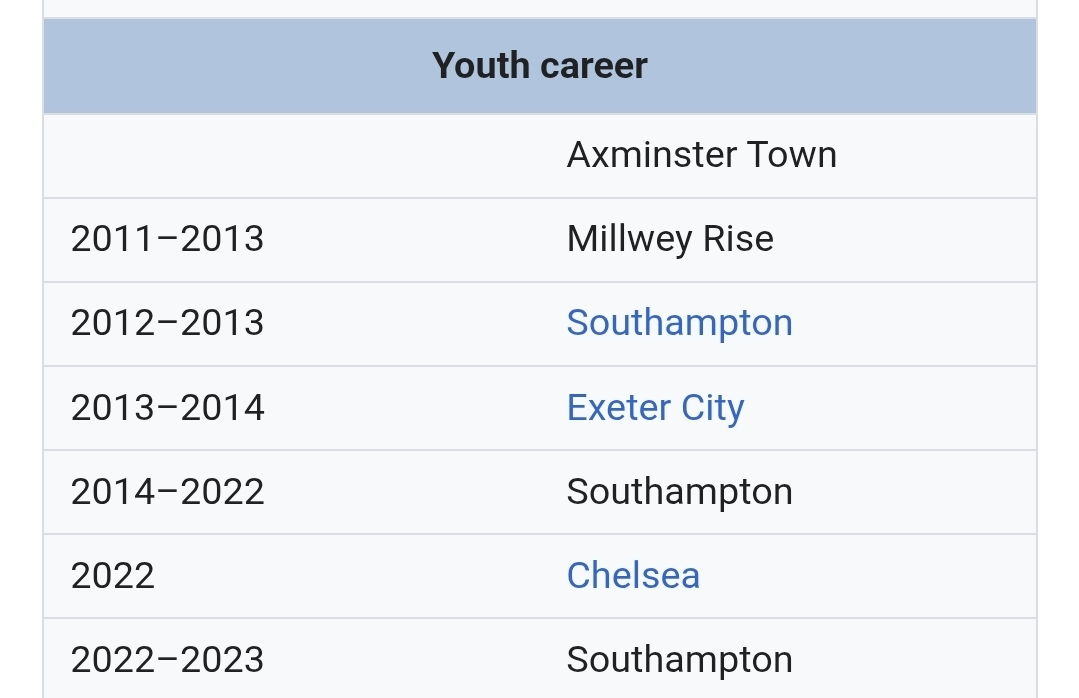Image resolution: width=1079 pixels, height=698 pixels.
Task: Open the Exeter City link
Action: click(655, 408)
